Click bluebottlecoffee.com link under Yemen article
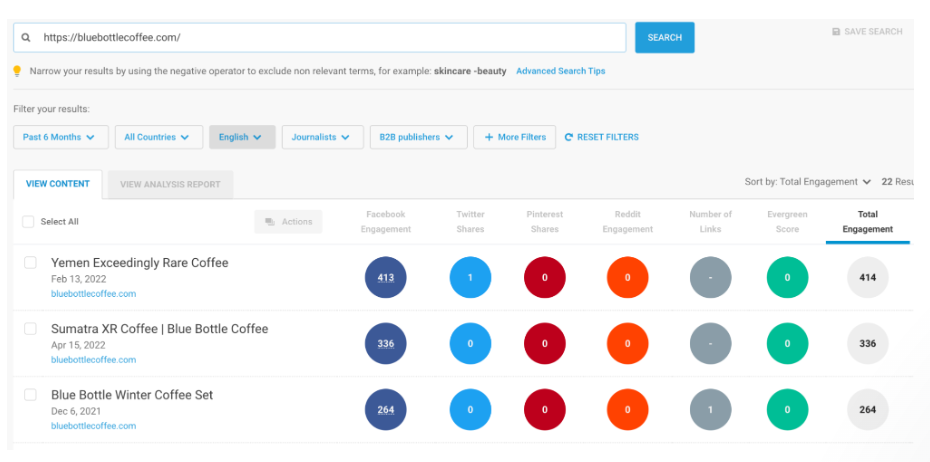The width and height of the screenshot is (930, 462). pos(94,294)
